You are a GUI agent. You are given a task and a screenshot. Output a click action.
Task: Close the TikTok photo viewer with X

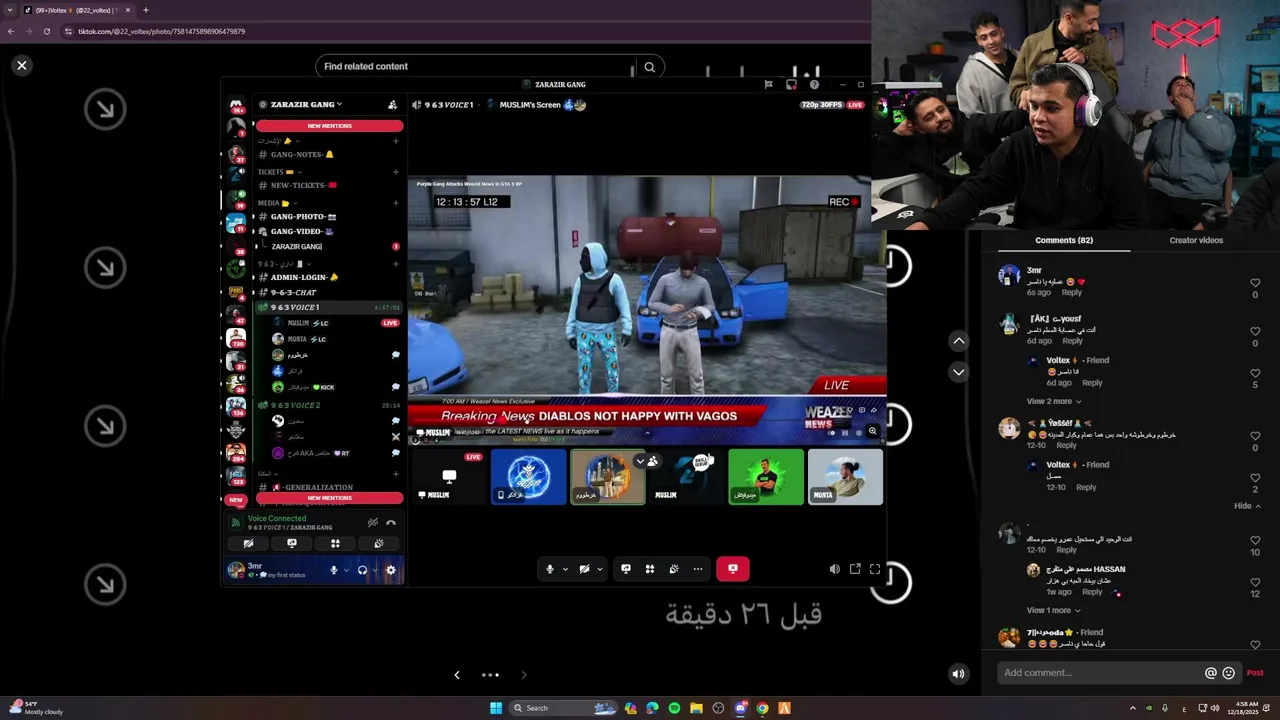(x=21, y=65)
